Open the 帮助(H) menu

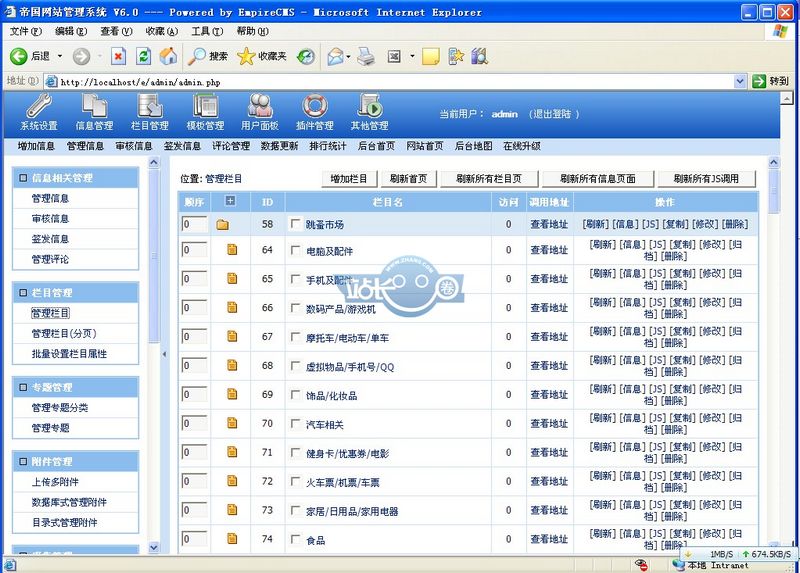coord(253,32)
